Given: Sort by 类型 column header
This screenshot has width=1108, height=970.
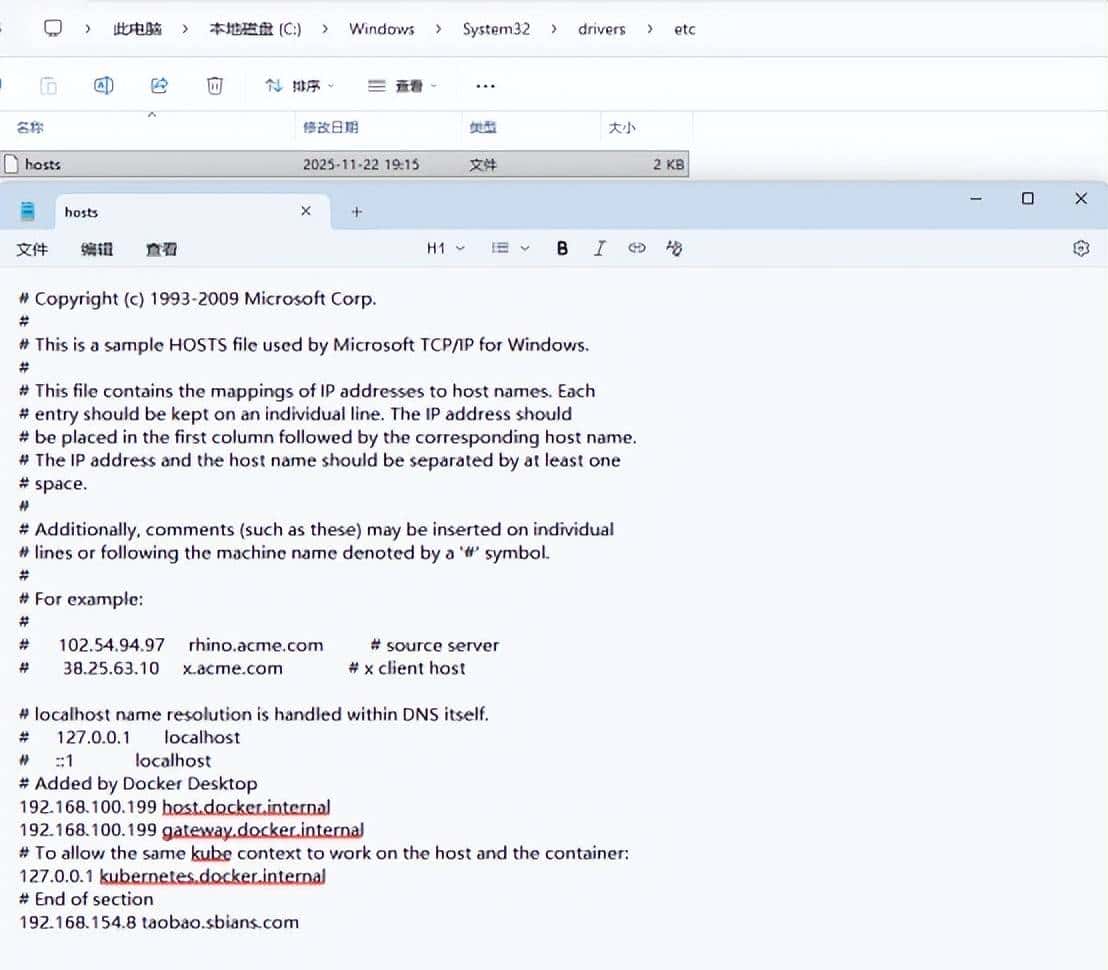Looking at the screenshot, I should tap(483, 127).
